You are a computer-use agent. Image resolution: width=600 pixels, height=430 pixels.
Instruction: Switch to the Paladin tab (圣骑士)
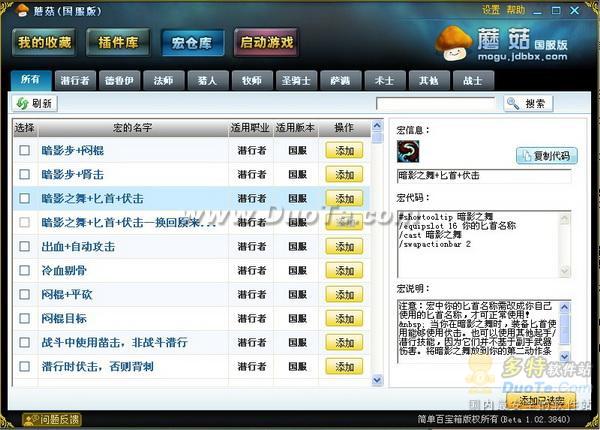[295, 79]
